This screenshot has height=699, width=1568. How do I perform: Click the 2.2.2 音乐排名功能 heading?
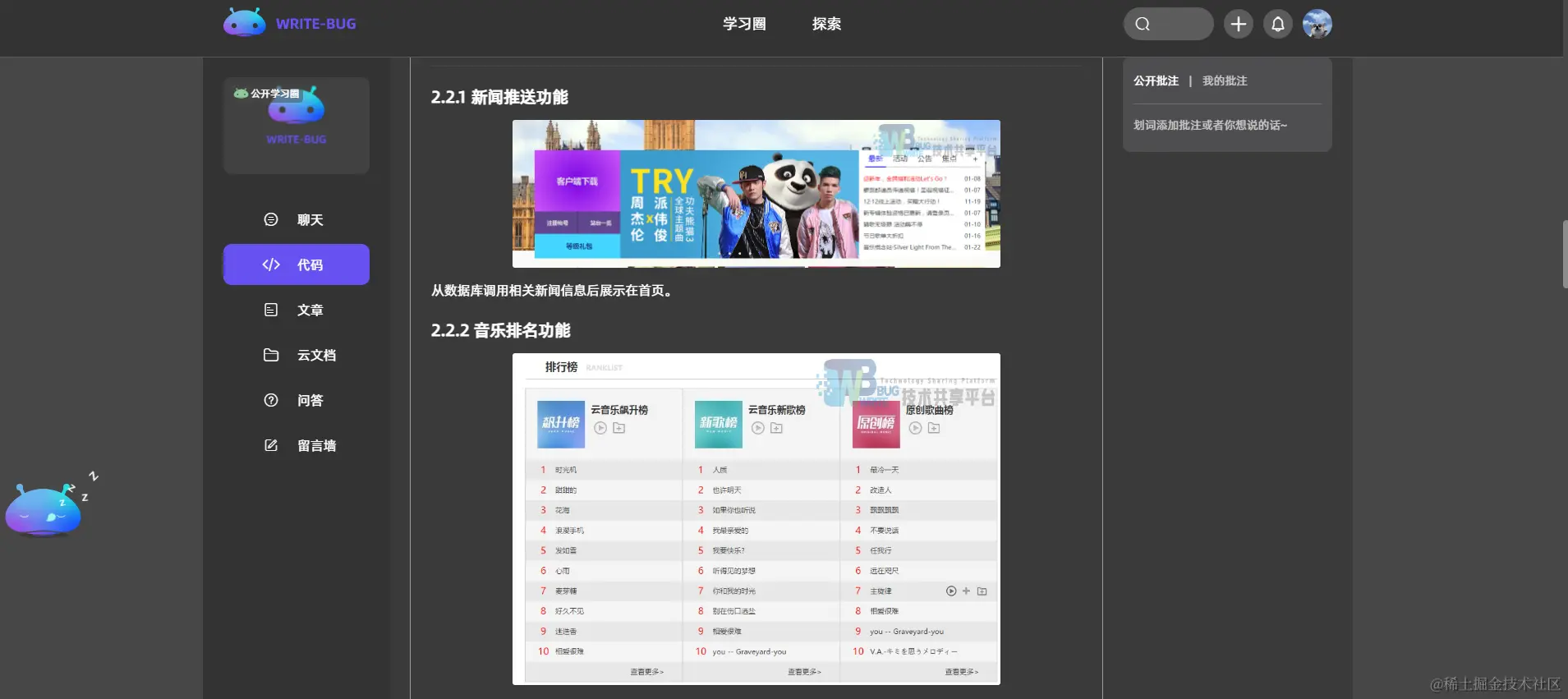click(x=500, y=330)
